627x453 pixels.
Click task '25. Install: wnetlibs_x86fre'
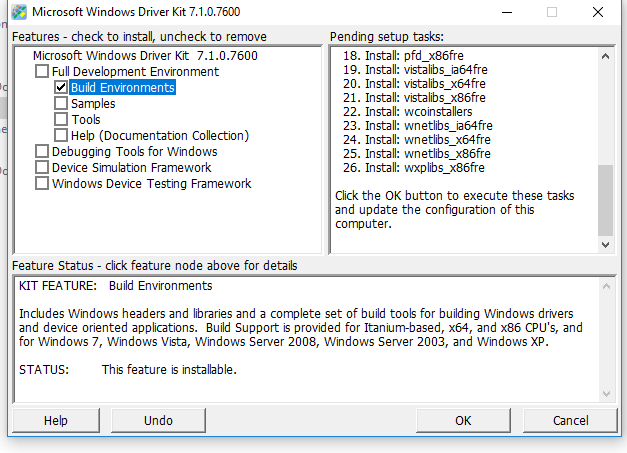(417, 154)
